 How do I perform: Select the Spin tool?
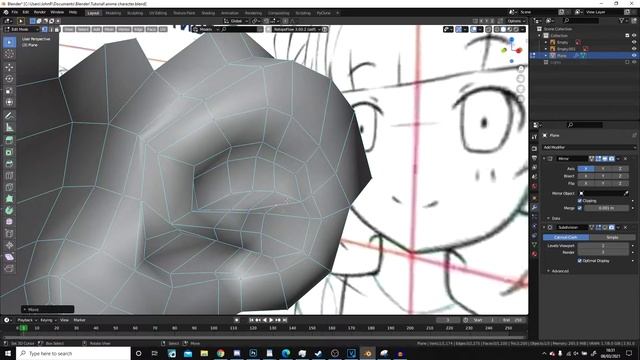pos(9,211)
